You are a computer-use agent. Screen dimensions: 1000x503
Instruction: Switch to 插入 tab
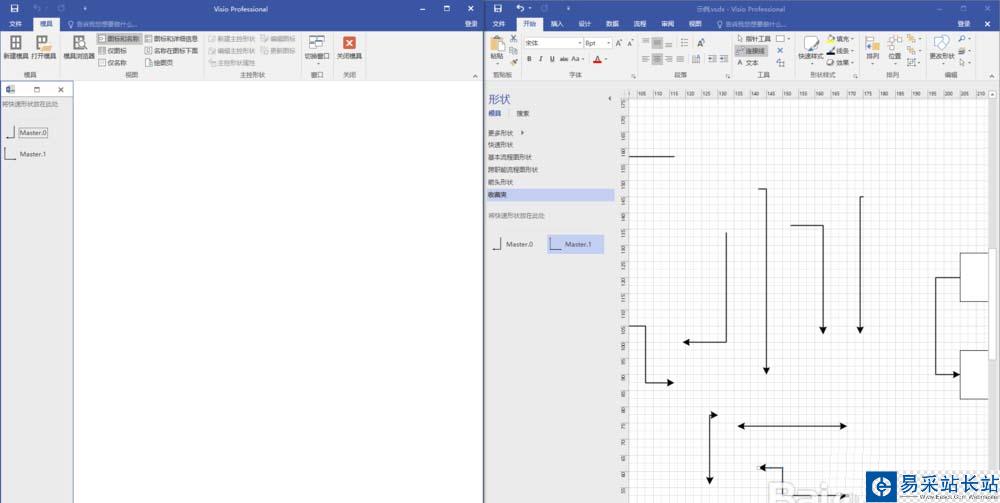click(557, 24)
